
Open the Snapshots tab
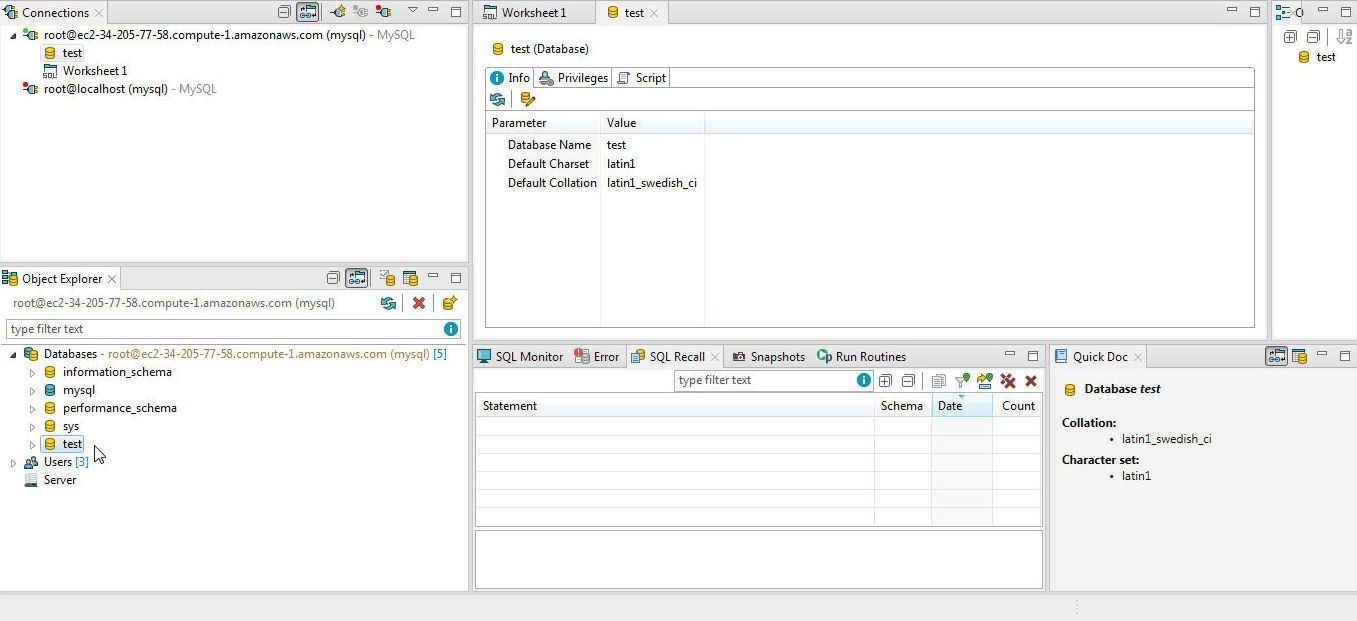pyautogui.click(x=768, y=357)
